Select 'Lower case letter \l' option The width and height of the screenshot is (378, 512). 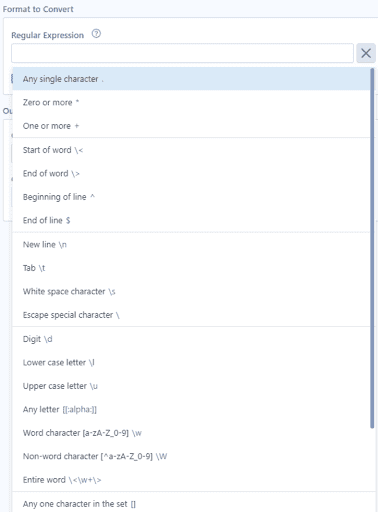click(x=191, y=363)
